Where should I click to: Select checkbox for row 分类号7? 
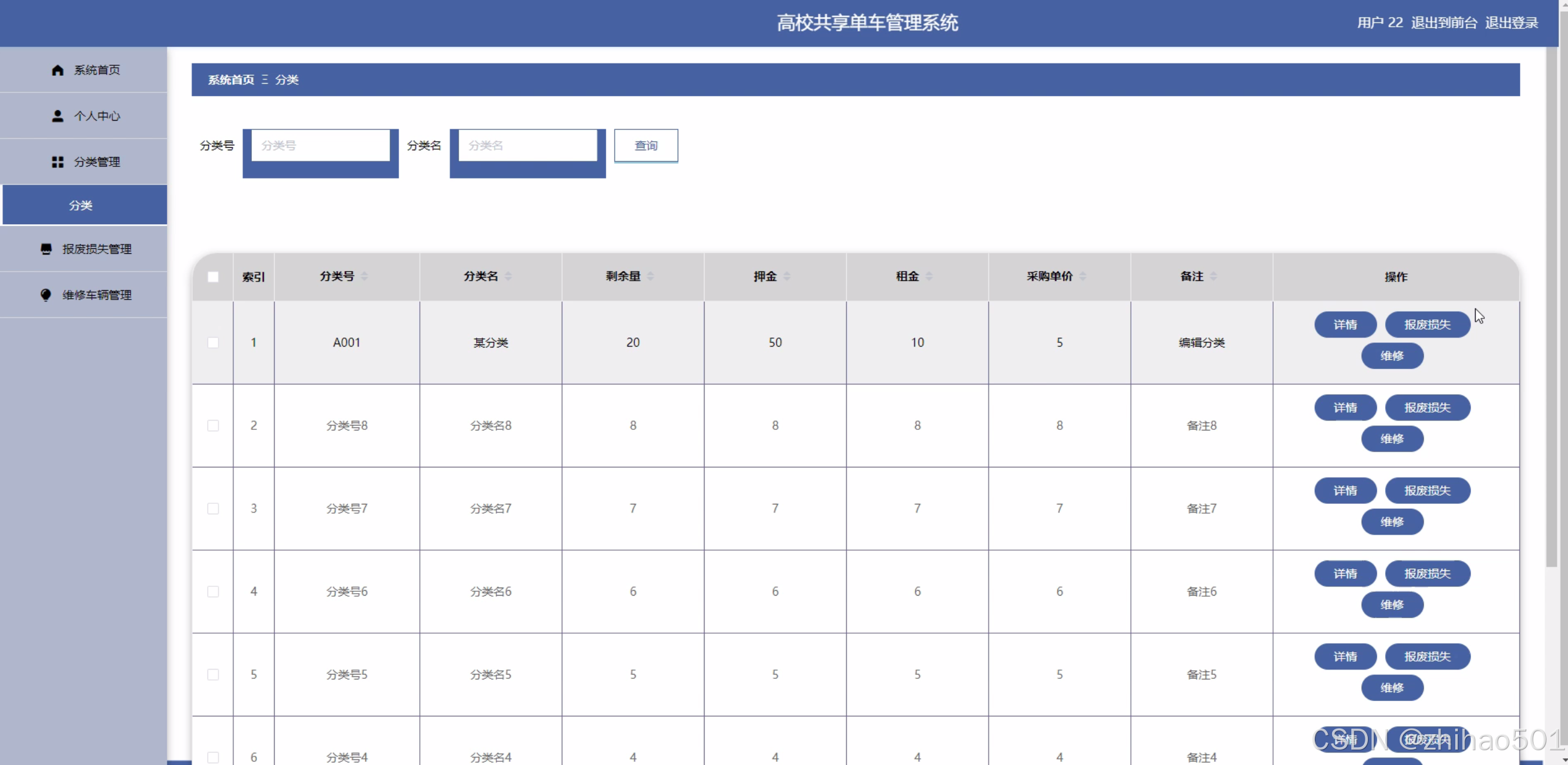coord(213,509)
